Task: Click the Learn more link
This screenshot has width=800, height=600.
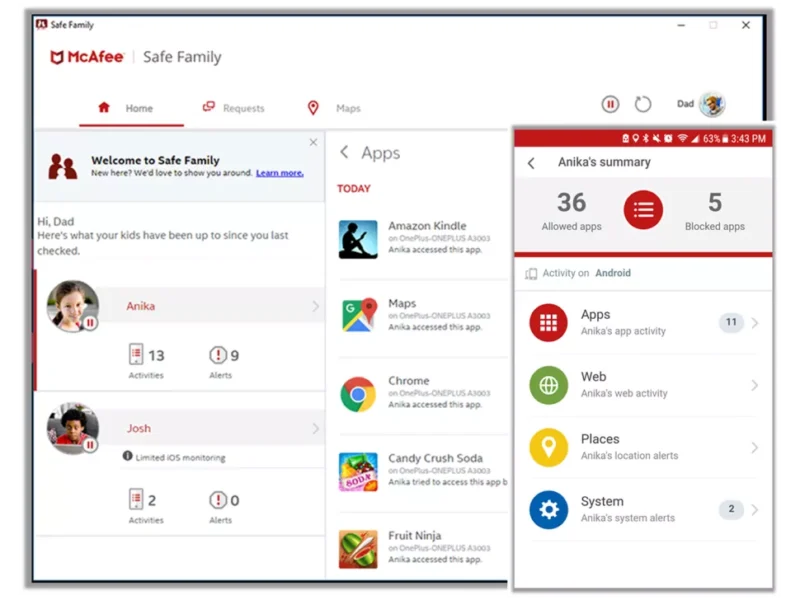Action: tap(279, 173)
